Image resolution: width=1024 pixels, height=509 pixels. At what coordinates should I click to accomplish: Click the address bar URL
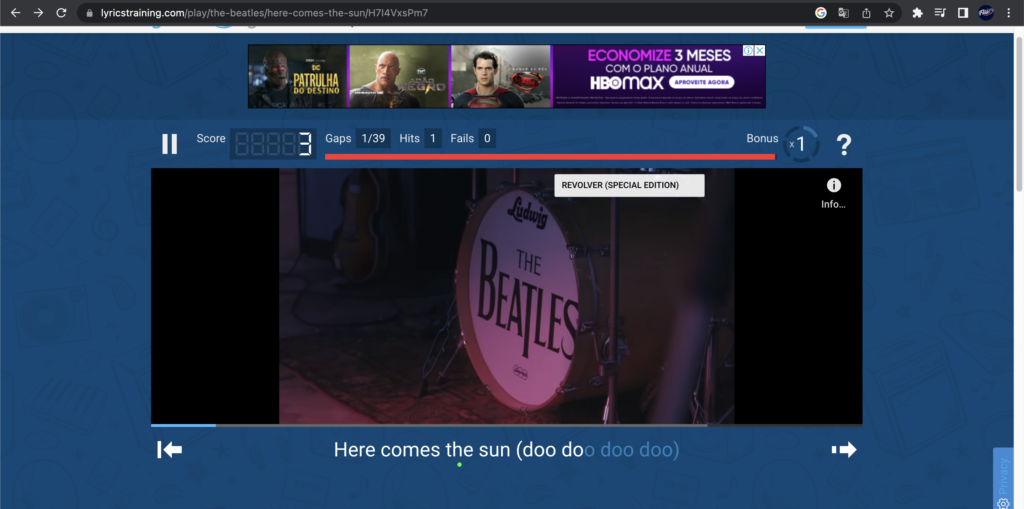pos(264,12)
